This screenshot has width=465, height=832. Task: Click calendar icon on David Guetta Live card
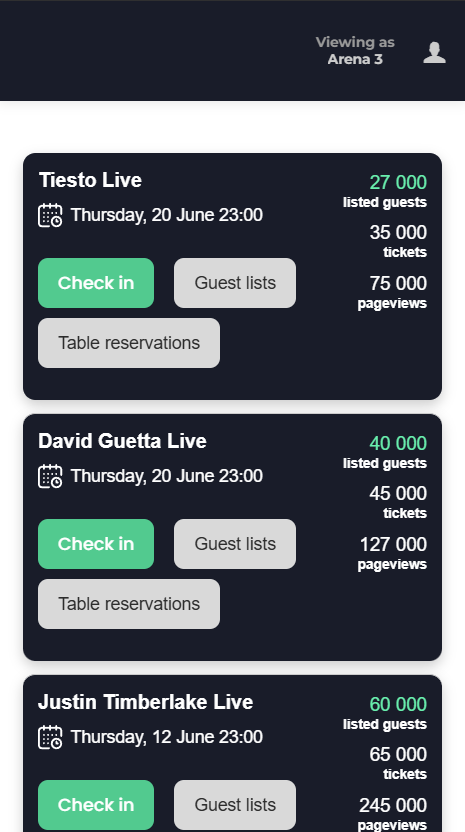[x=50, y=476]
